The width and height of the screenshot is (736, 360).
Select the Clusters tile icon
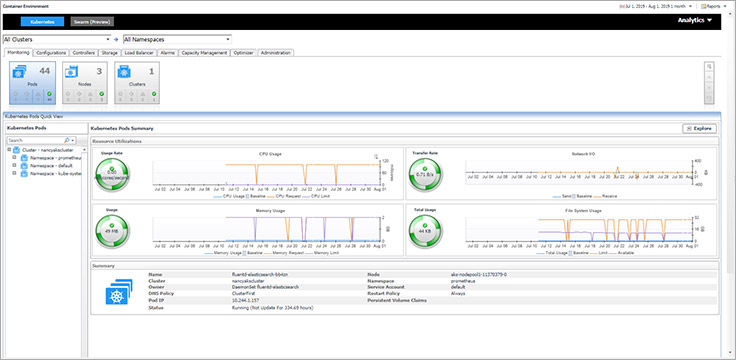pyautogui.click(x=124, y=72)
